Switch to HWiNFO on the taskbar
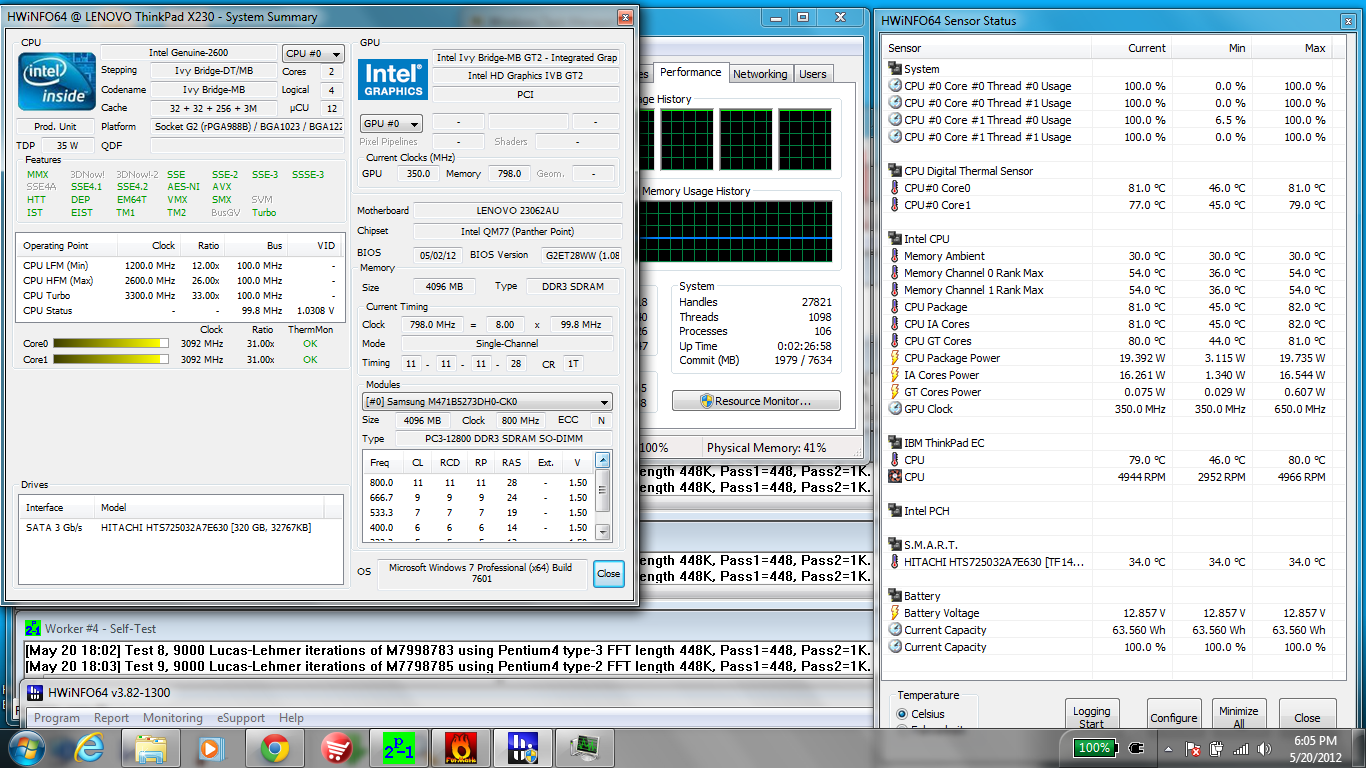The image size is (1366, 768). [x=523, y=747]
